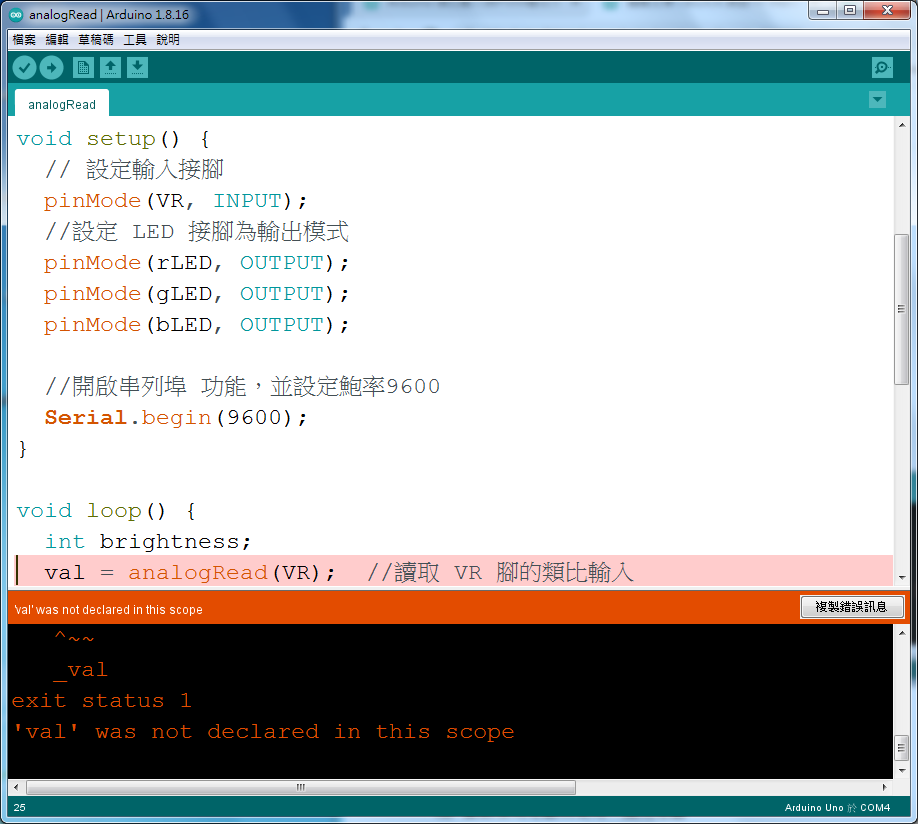Click 'pinMode(rLED, OUTPUT);' line
This screenshot has width=918, height=824.
tap(196, 263)
